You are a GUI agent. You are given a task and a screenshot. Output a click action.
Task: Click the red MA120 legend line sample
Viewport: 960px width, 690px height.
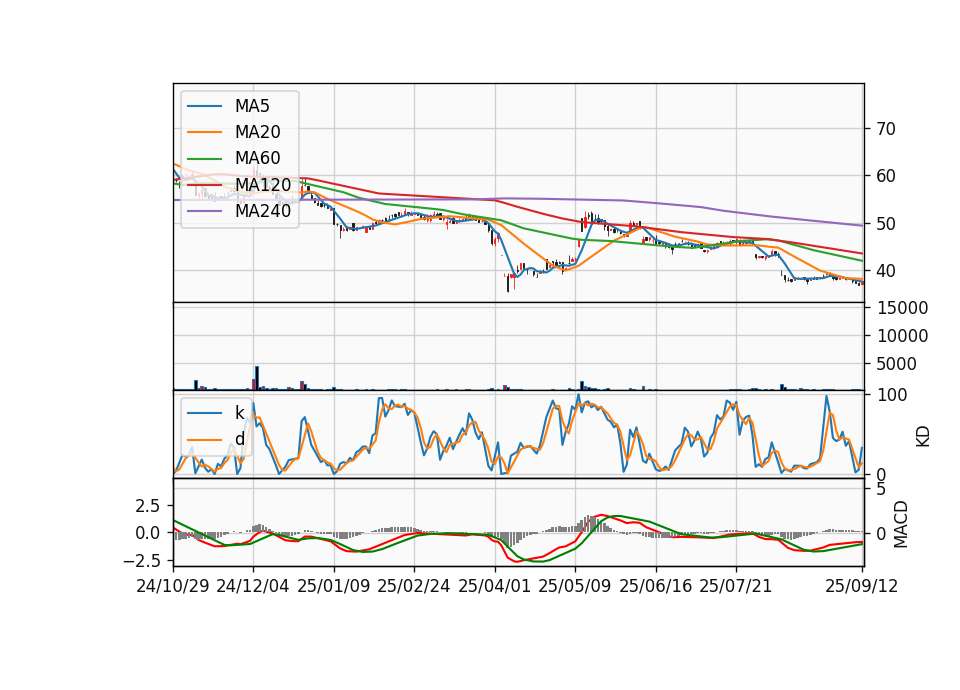[205, 185]
